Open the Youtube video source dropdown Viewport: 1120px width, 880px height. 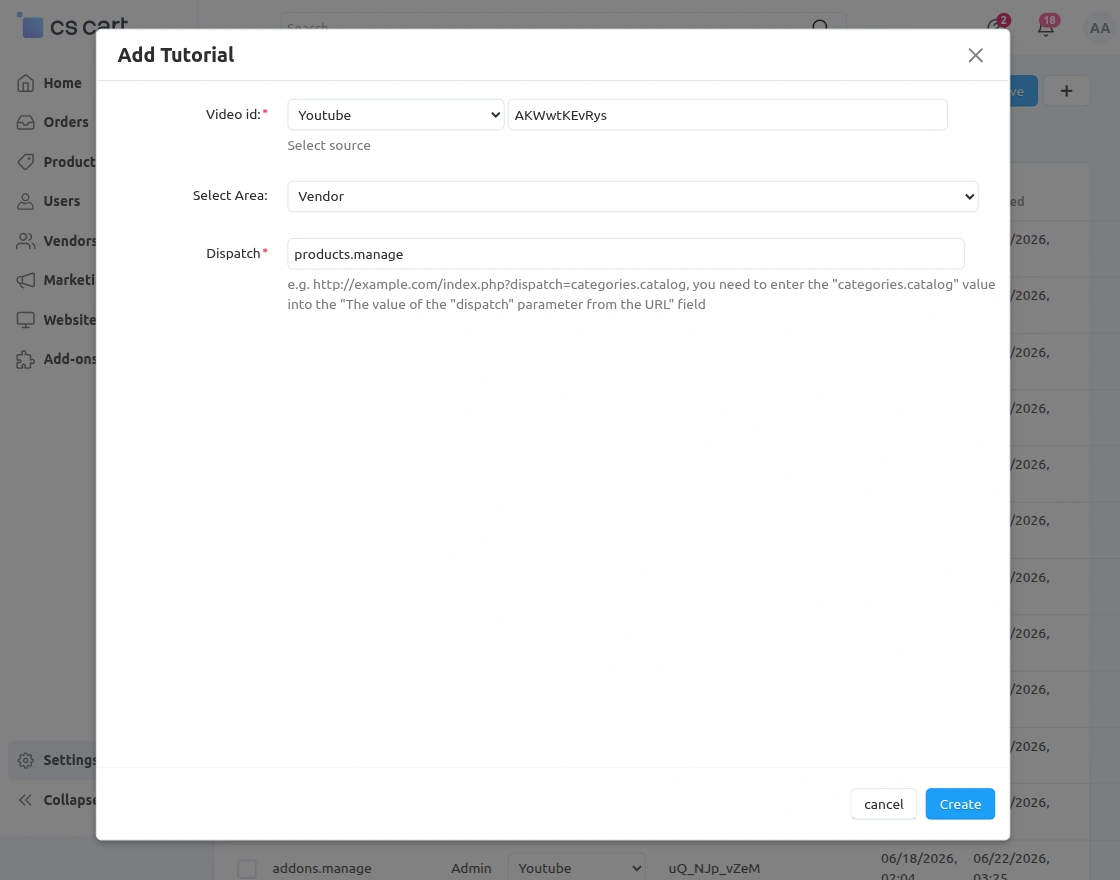396,115
